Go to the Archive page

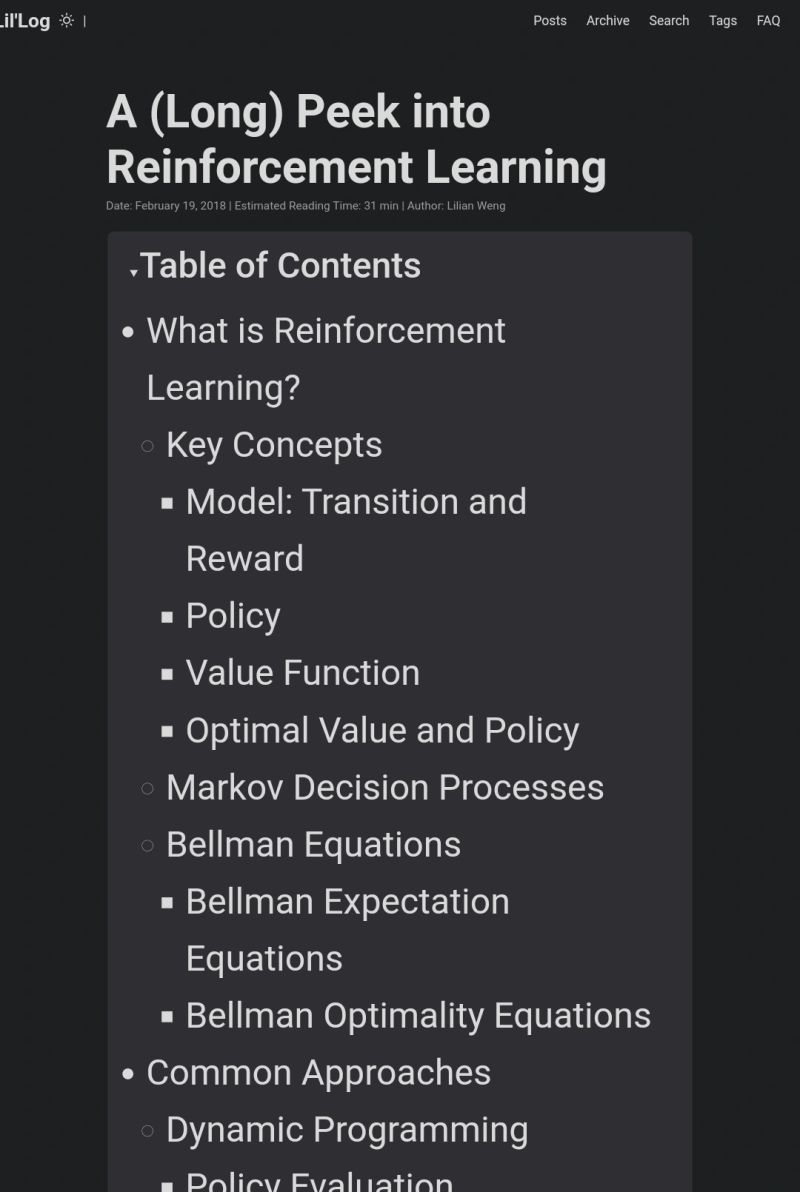coord(608,21)
